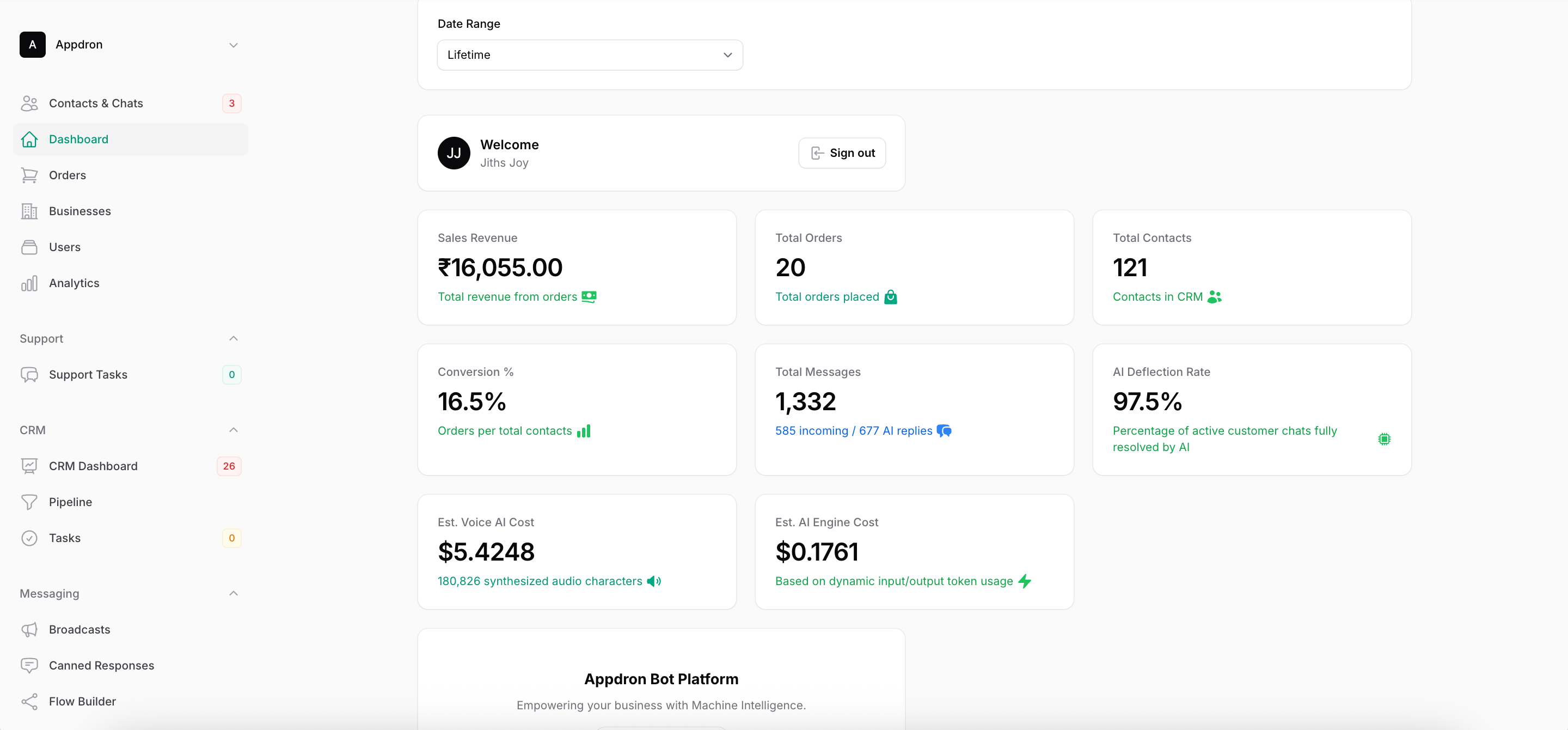
Task: Collapse the Messaging section chevron
Action: [x=233, y=593]
